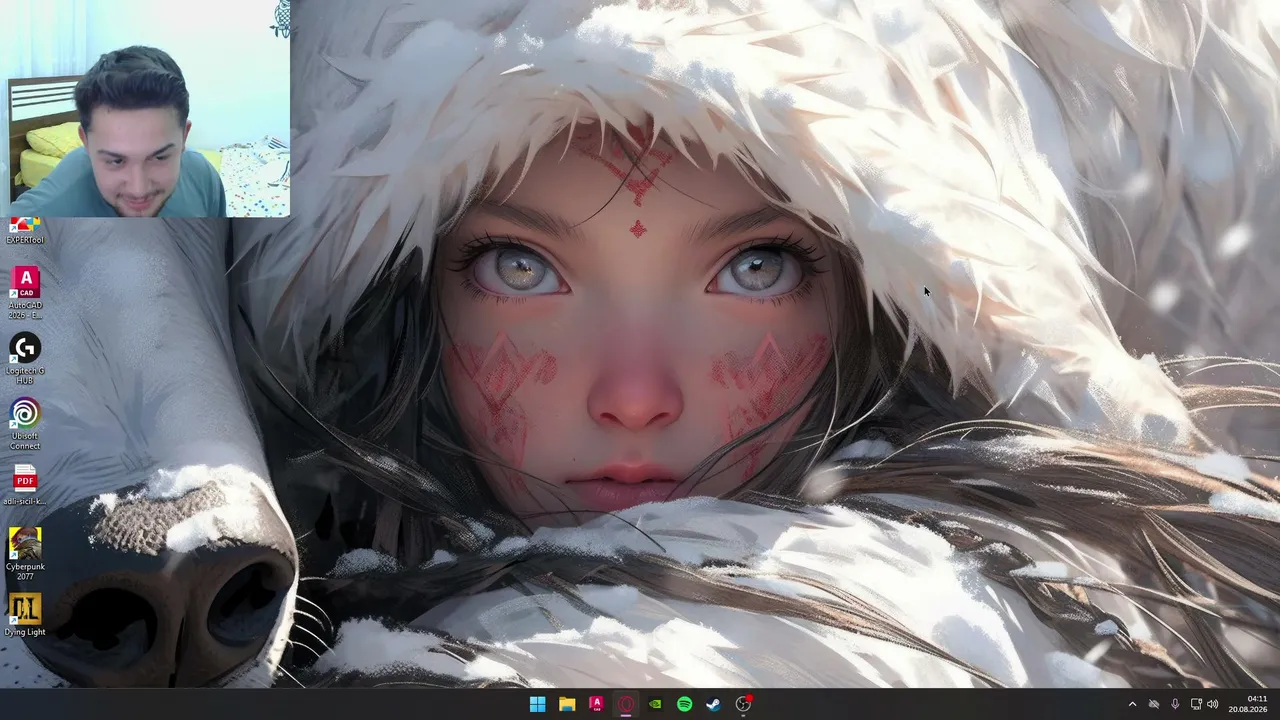Click the crossed-out cloud tray icon

[1153, 704]
